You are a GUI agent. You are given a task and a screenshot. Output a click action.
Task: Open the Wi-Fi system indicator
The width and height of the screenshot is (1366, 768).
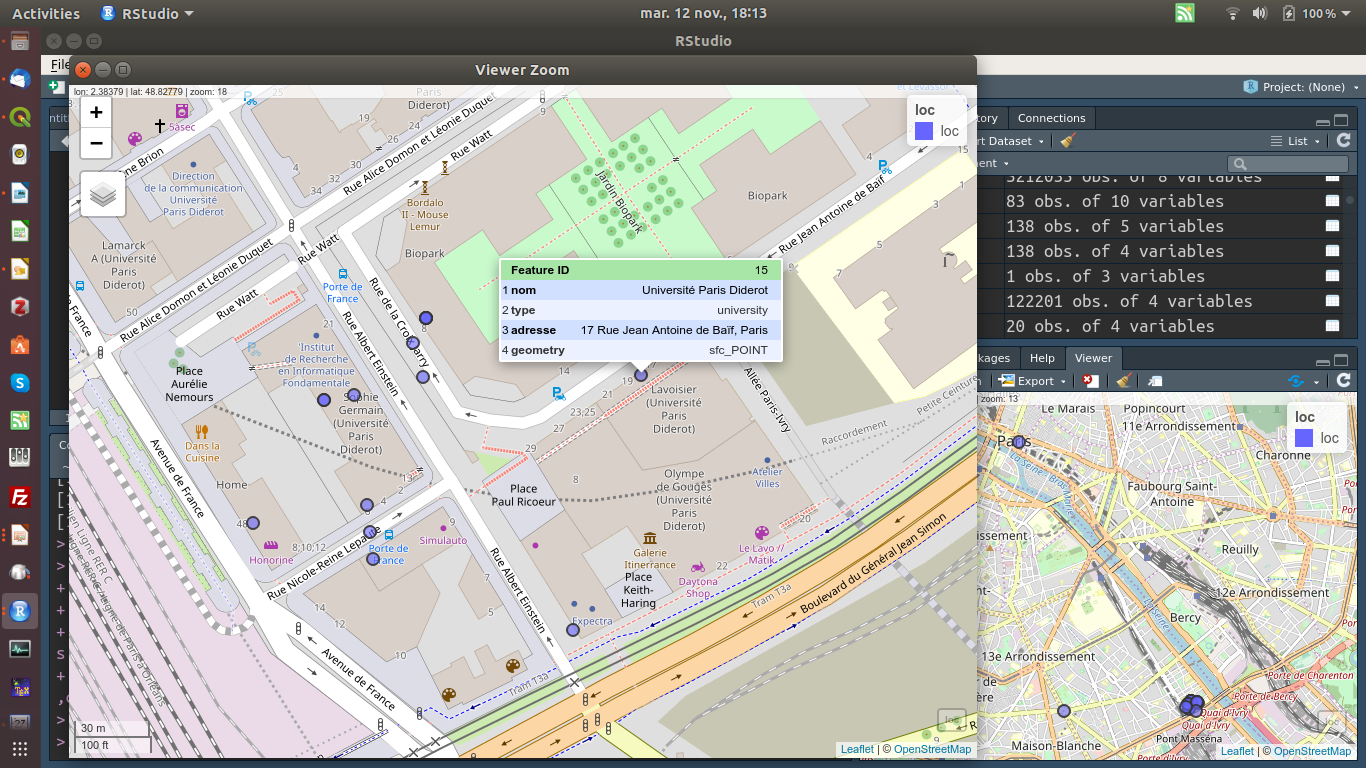[x=1232, y=13]
